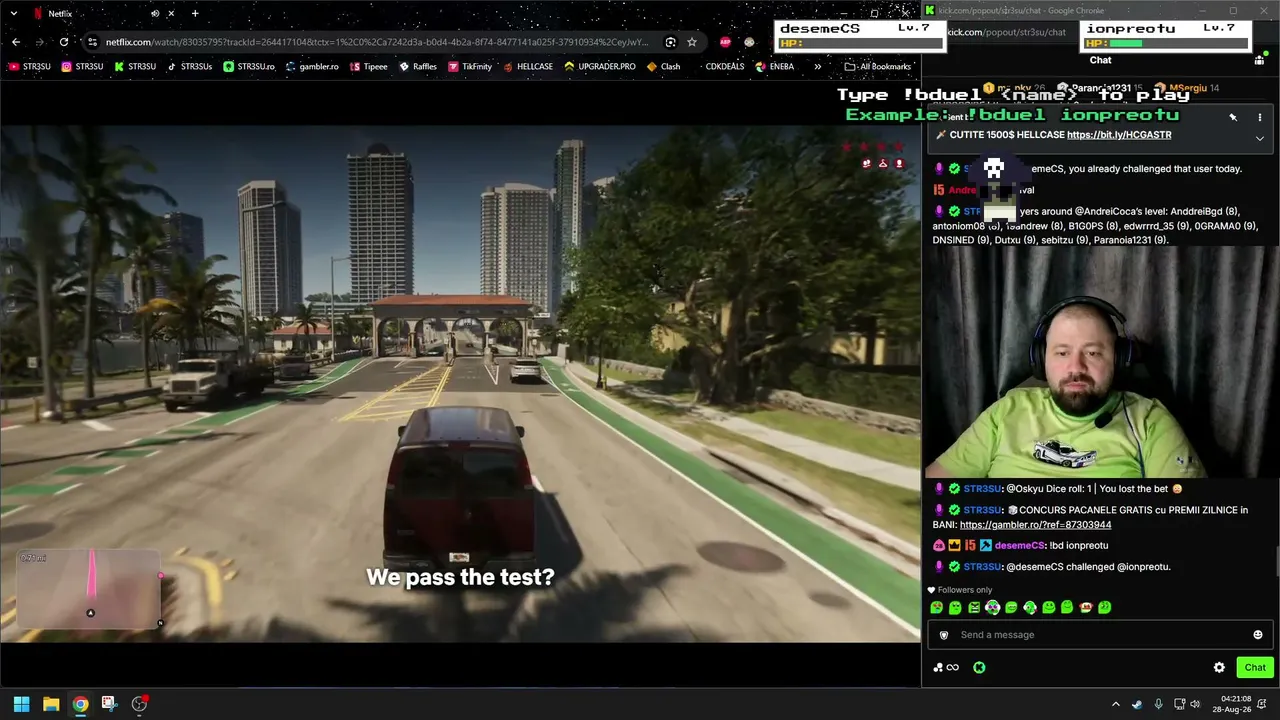The height and width of the screenshot is (720, 1280).
Task: Click the Send a message input field
Action: coord(1100,635)
